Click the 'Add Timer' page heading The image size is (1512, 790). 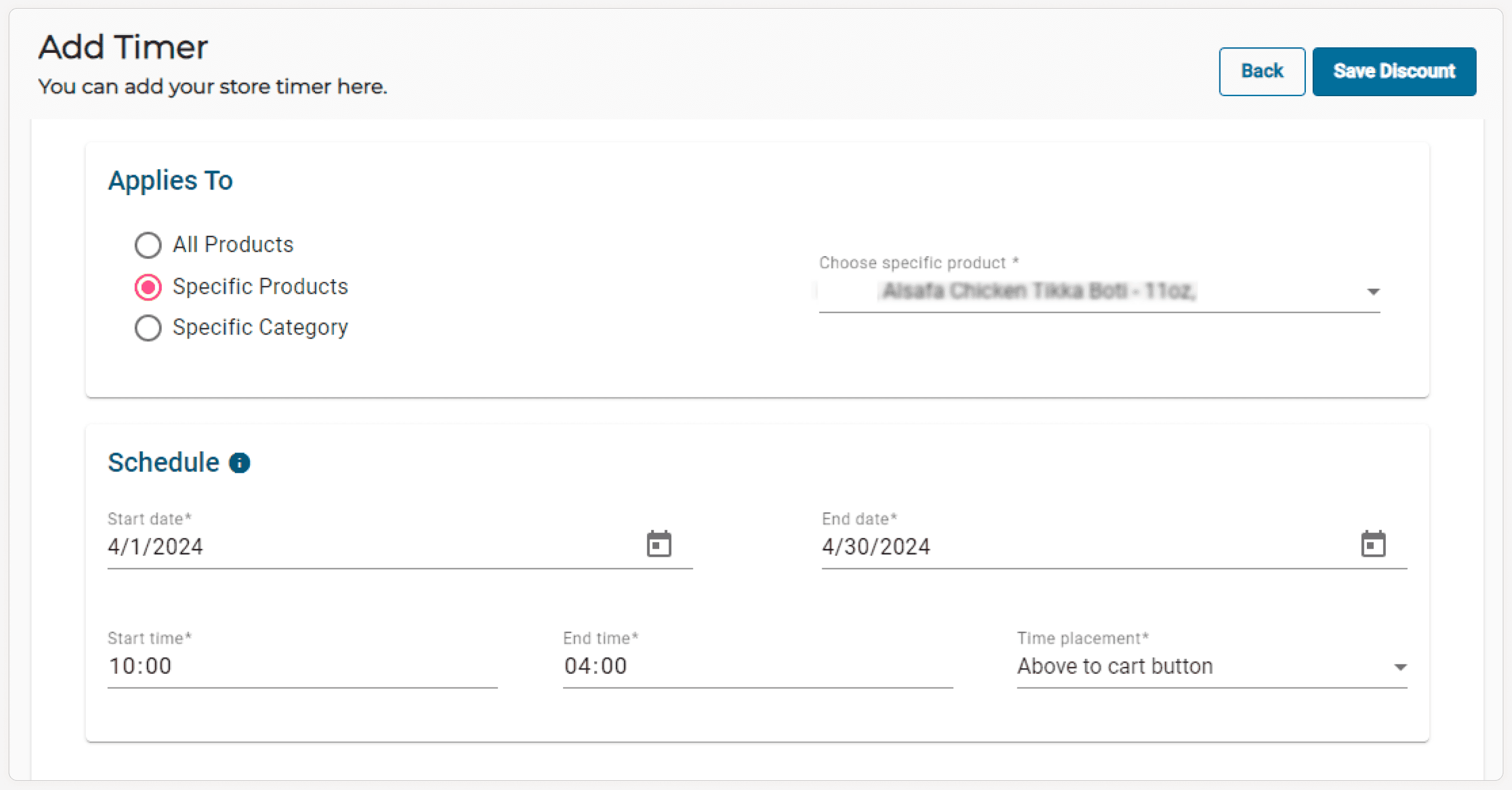(123, 47)
